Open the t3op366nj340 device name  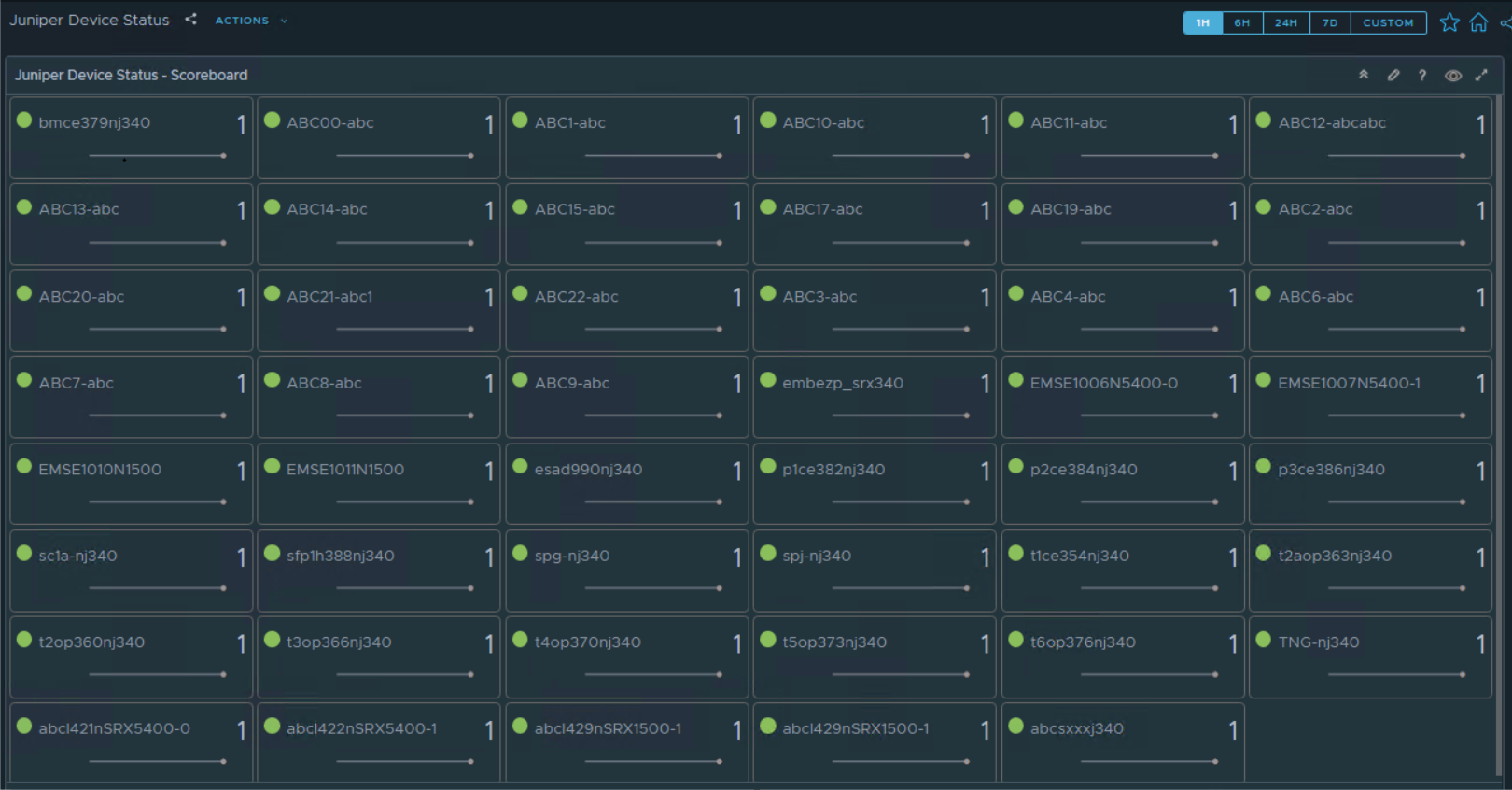click(x=339, y=642)
